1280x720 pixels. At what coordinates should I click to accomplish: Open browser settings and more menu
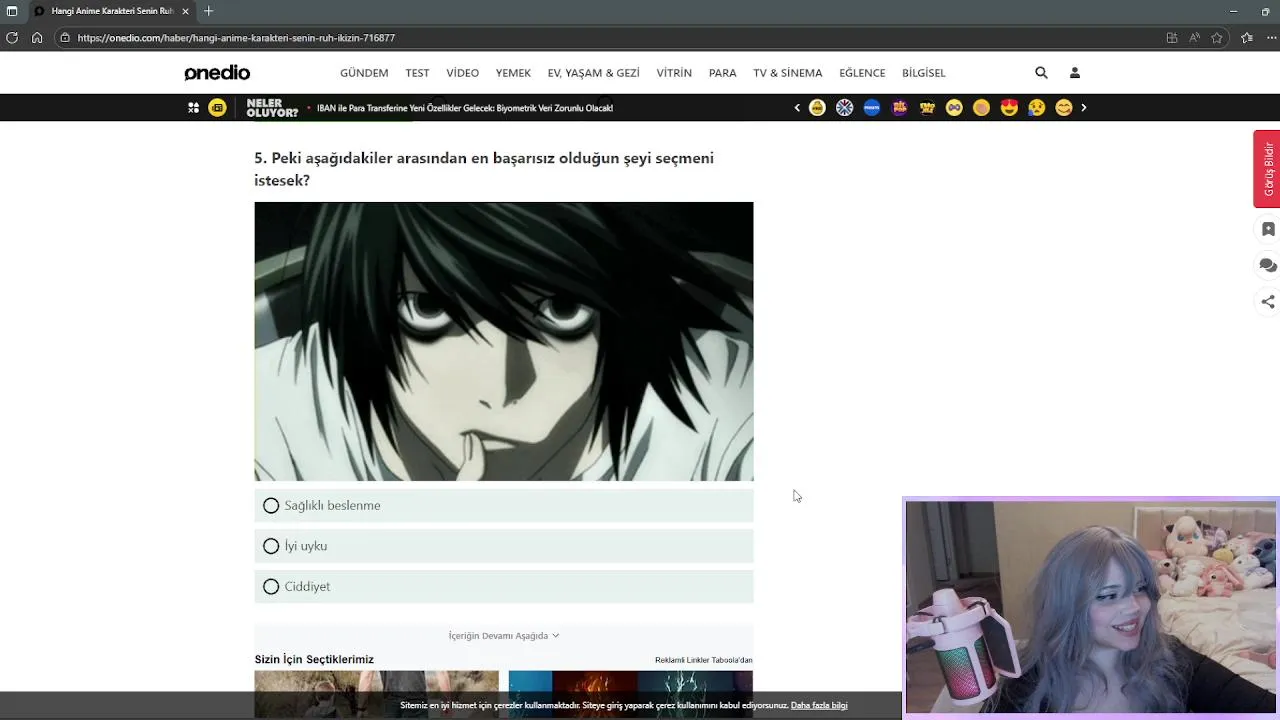[1272, 38]
